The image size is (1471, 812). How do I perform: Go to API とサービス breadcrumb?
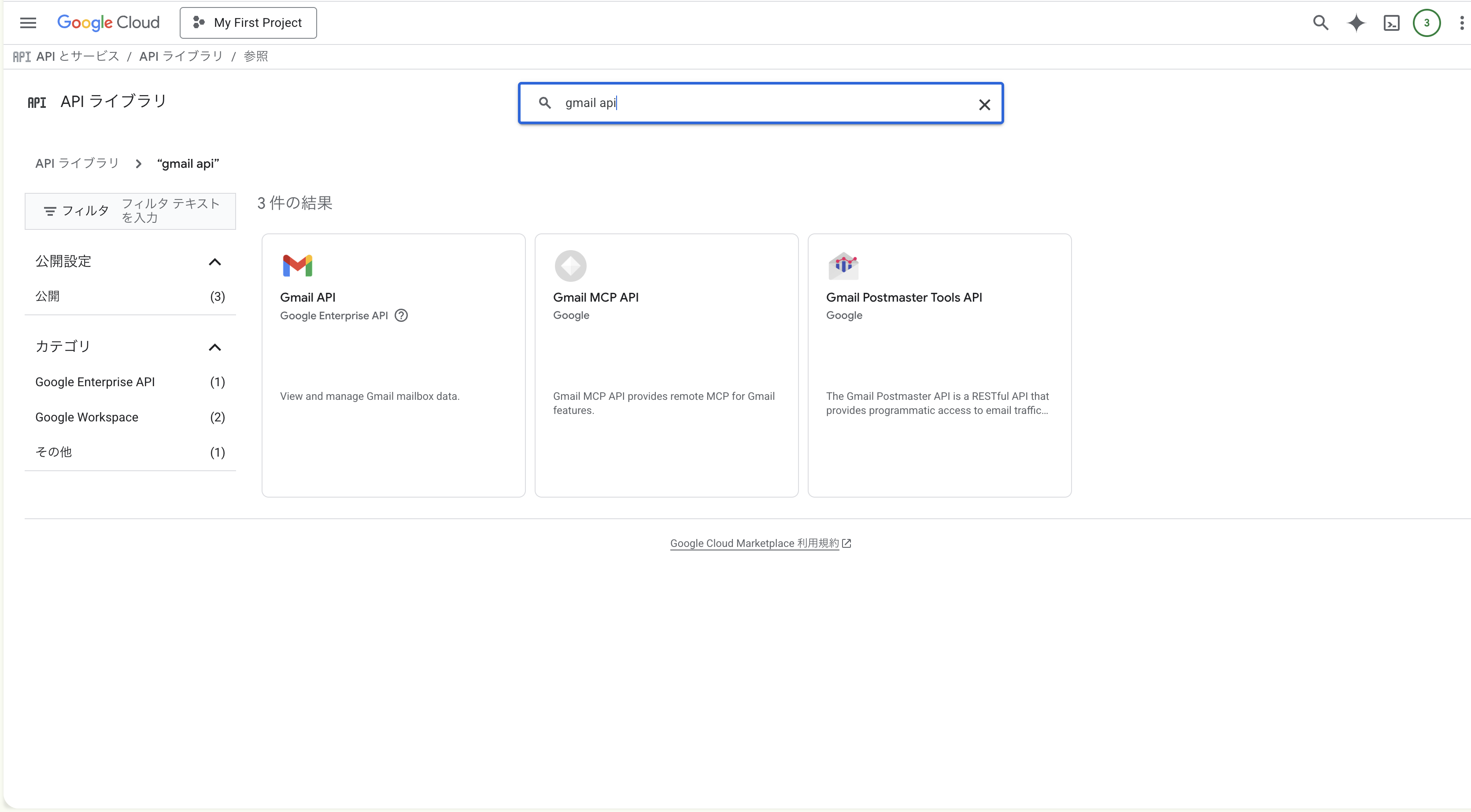pyautogui.click(x=78, y=56)
